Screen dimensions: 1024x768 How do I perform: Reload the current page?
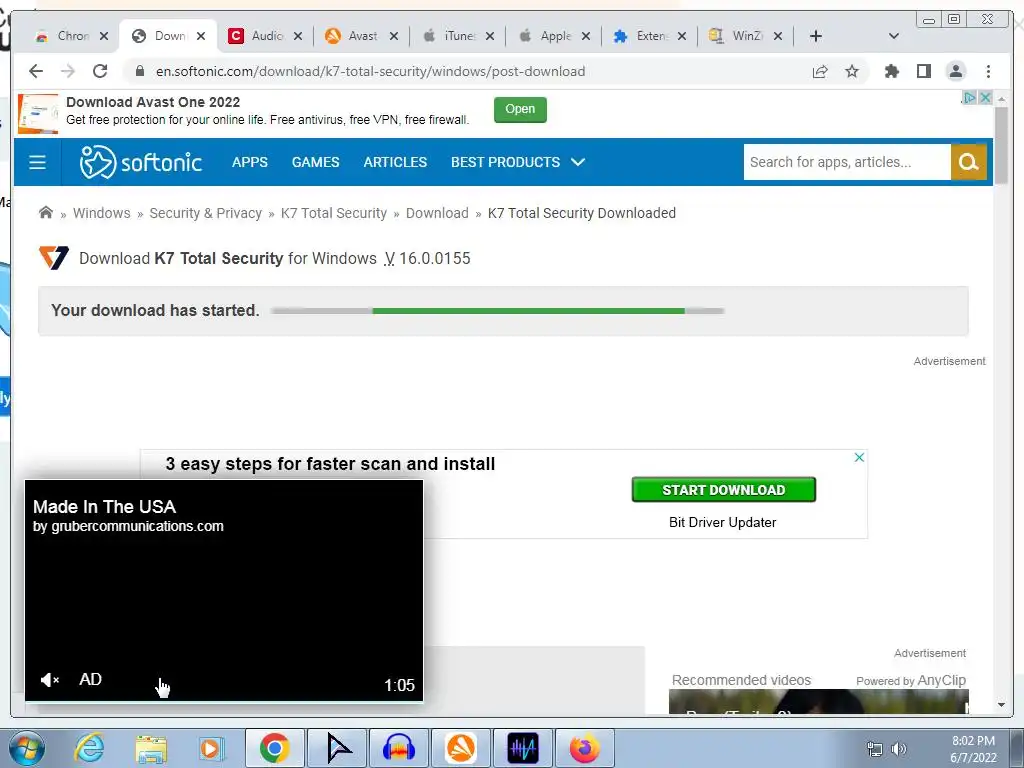coord(100,71)
